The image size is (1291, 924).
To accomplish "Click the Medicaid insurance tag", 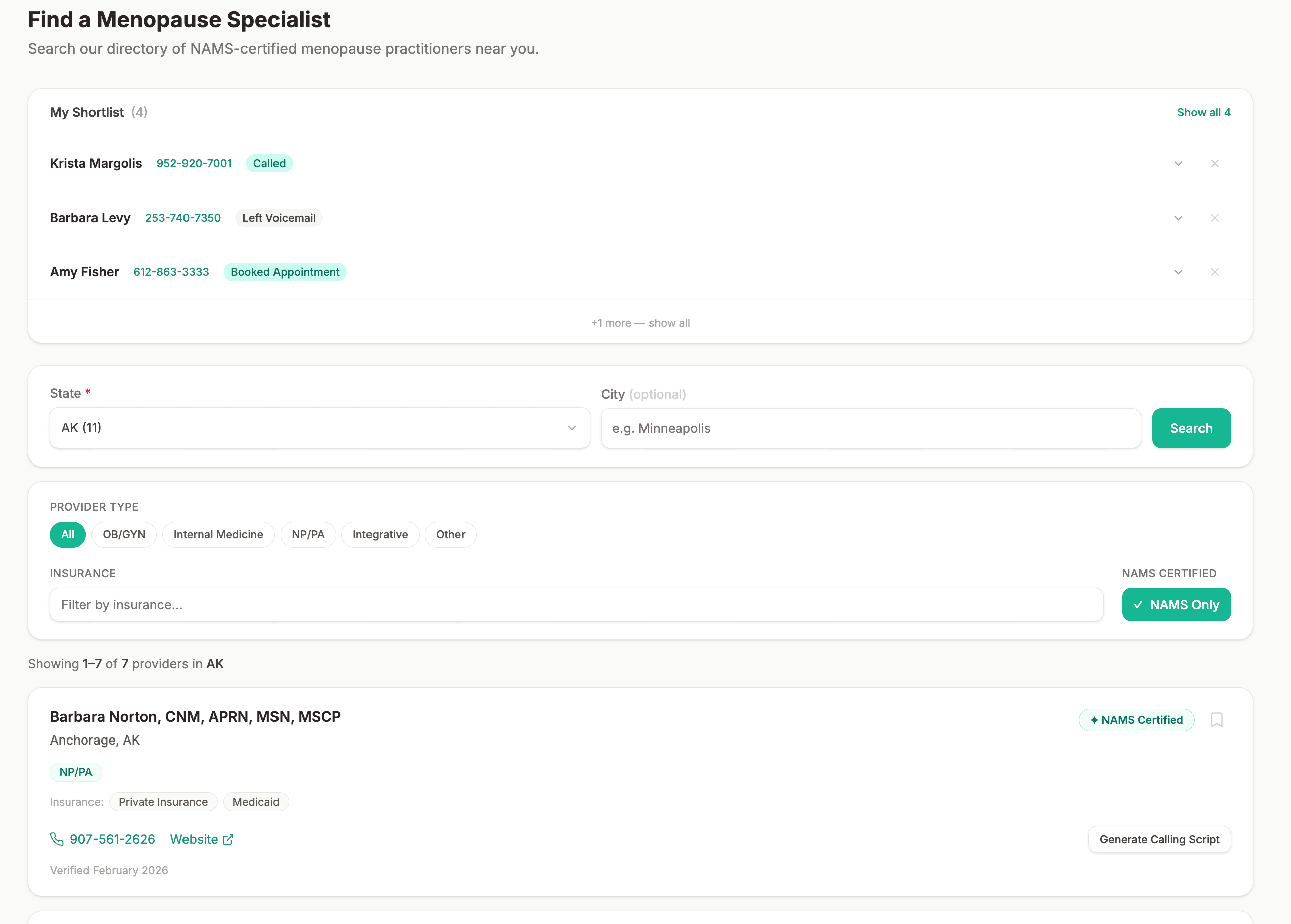I will pos(256,802).
